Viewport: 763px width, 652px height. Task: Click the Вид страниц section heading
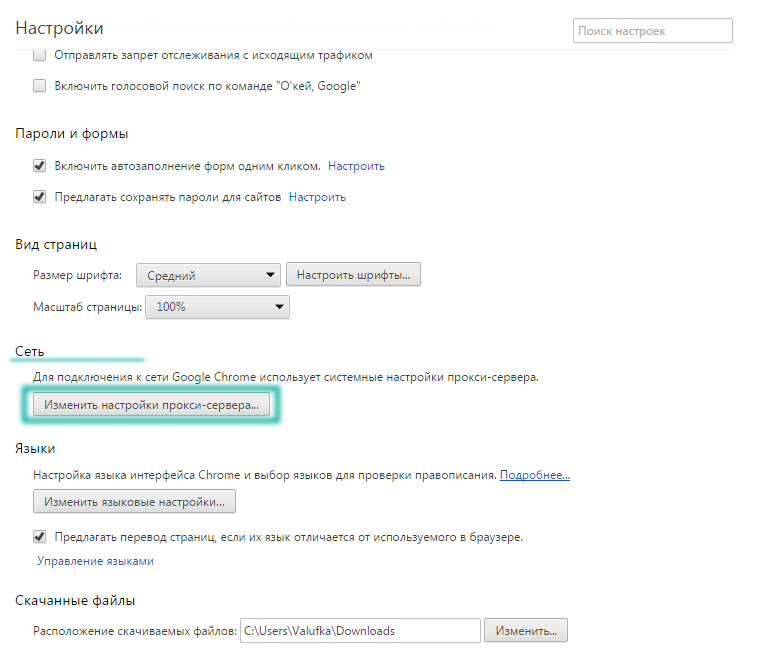point(56,244)
